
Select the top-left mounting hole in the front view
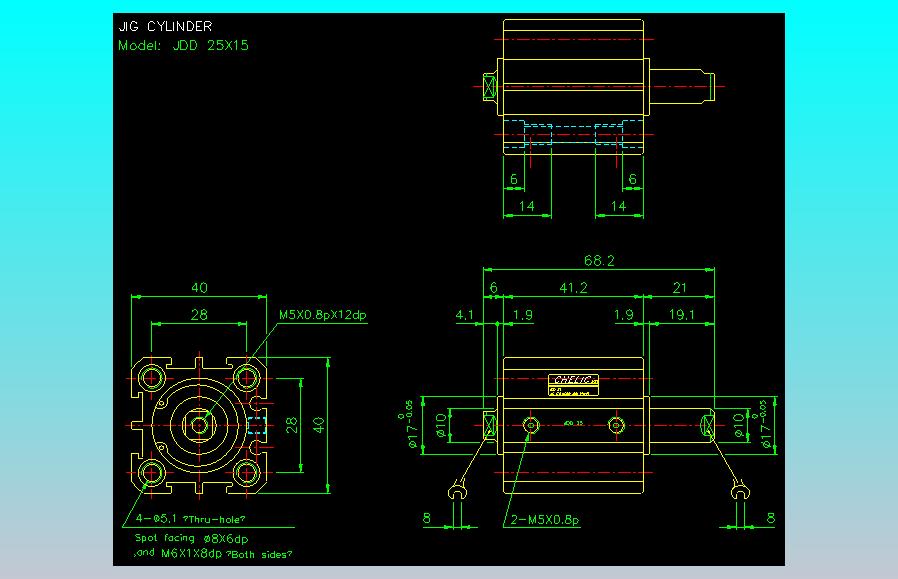(152, 378)
